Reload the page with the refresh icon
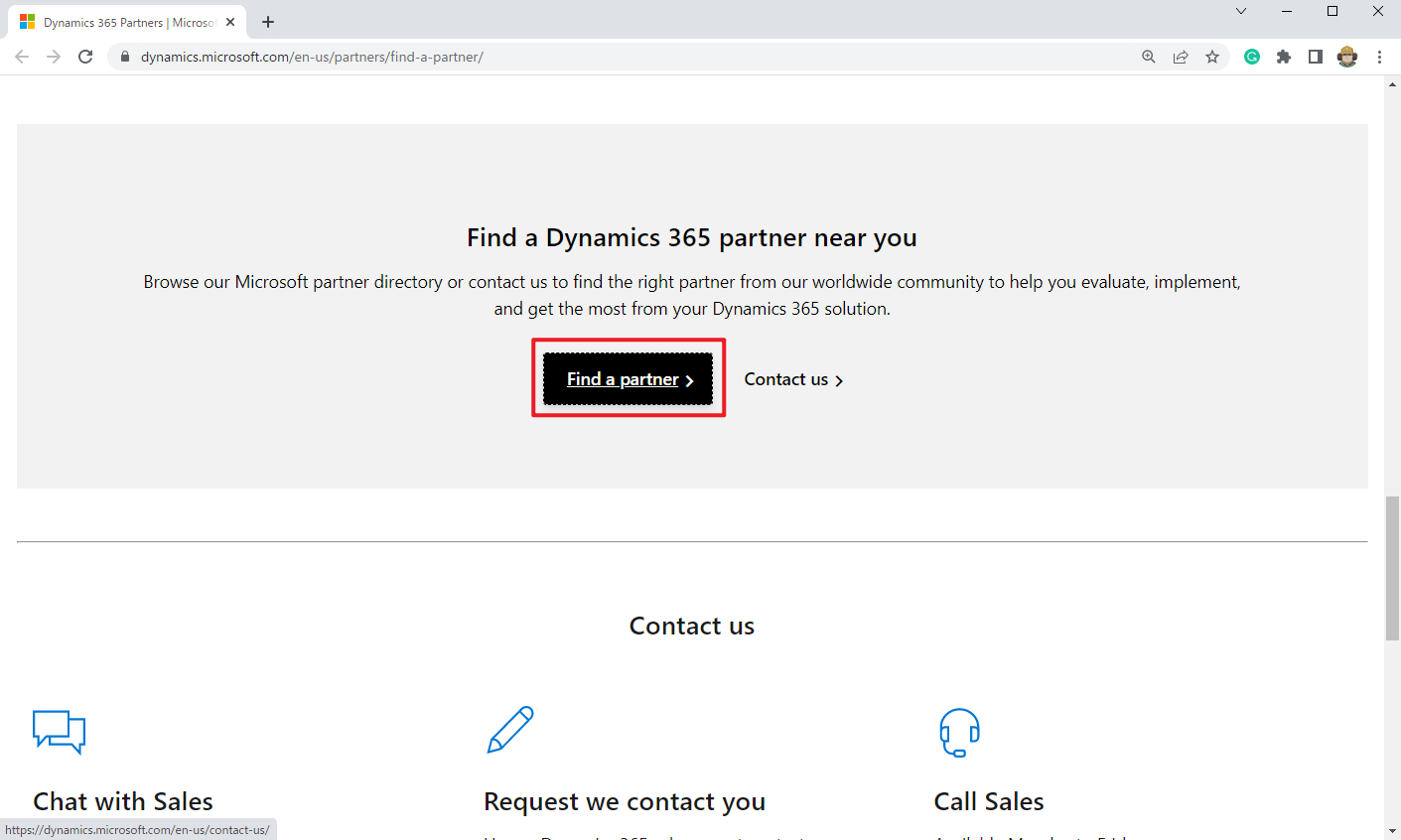Screen dimensions: 1401x840 click(84, 57)
